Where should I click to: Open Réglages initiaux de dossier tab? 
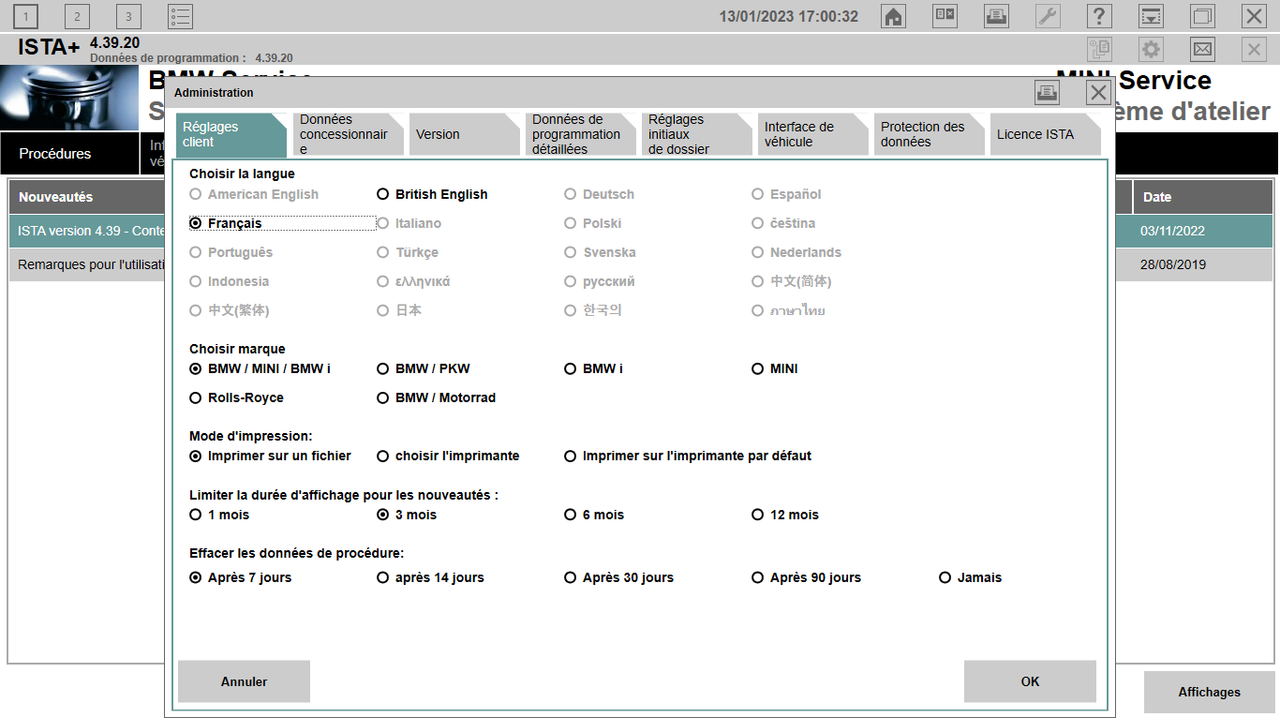(696, 134)
